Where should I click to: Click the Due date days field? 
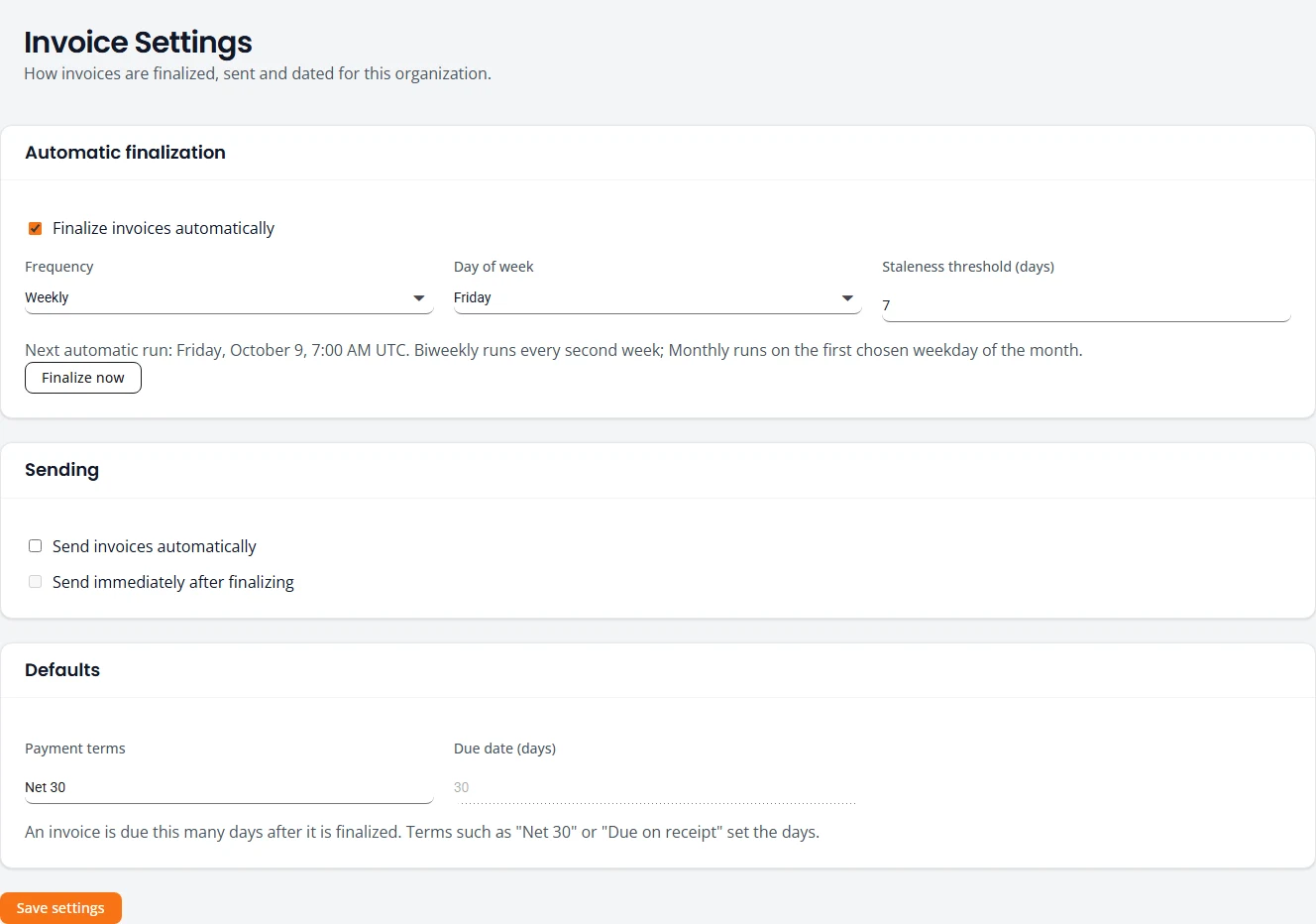(x=657, y=787)
